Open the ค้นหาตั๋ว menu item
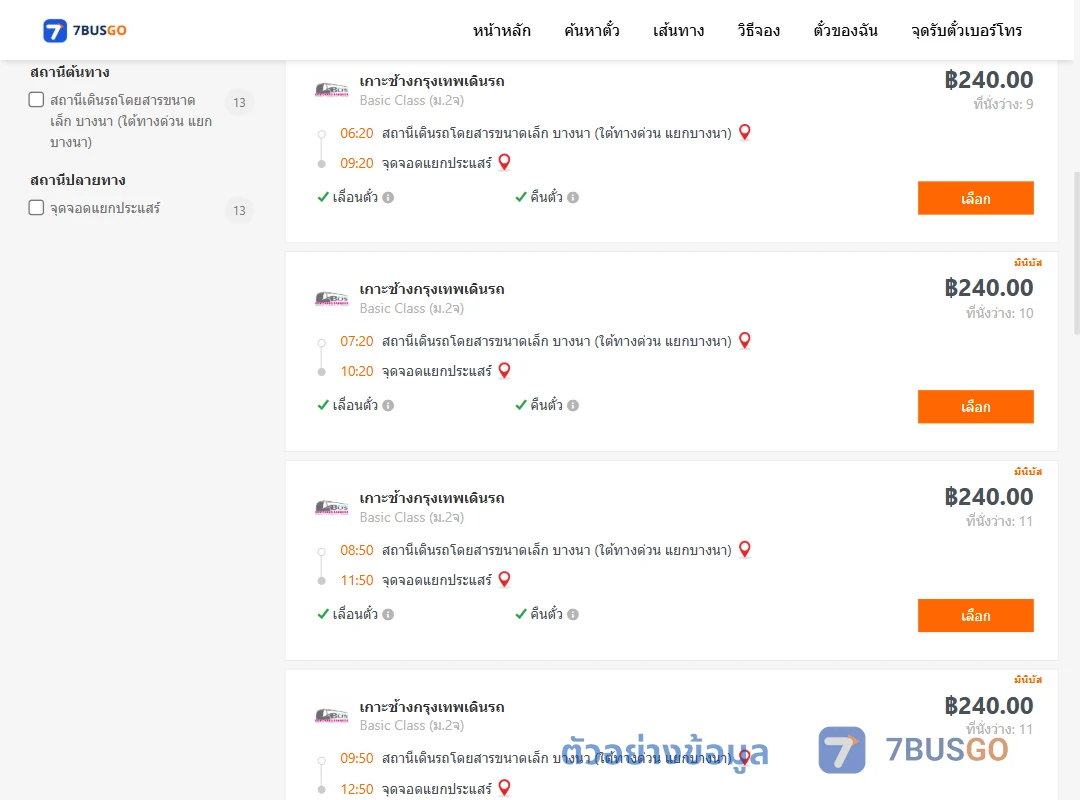Image resolution: width=1080 pixels, height=800 pixels. point(592,30)
